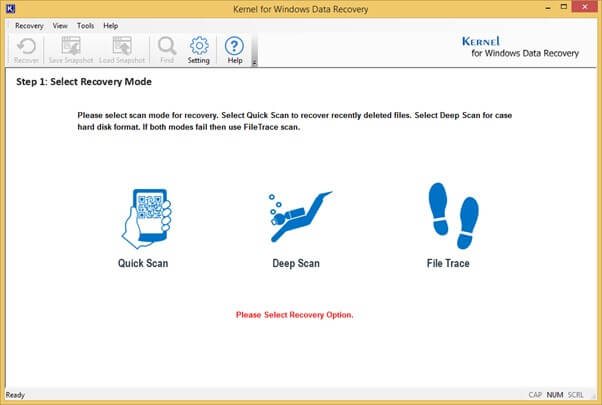Viewport: 602px width, 405px height.
Task: Open the Setting gear icon
Action: (199, 46)
